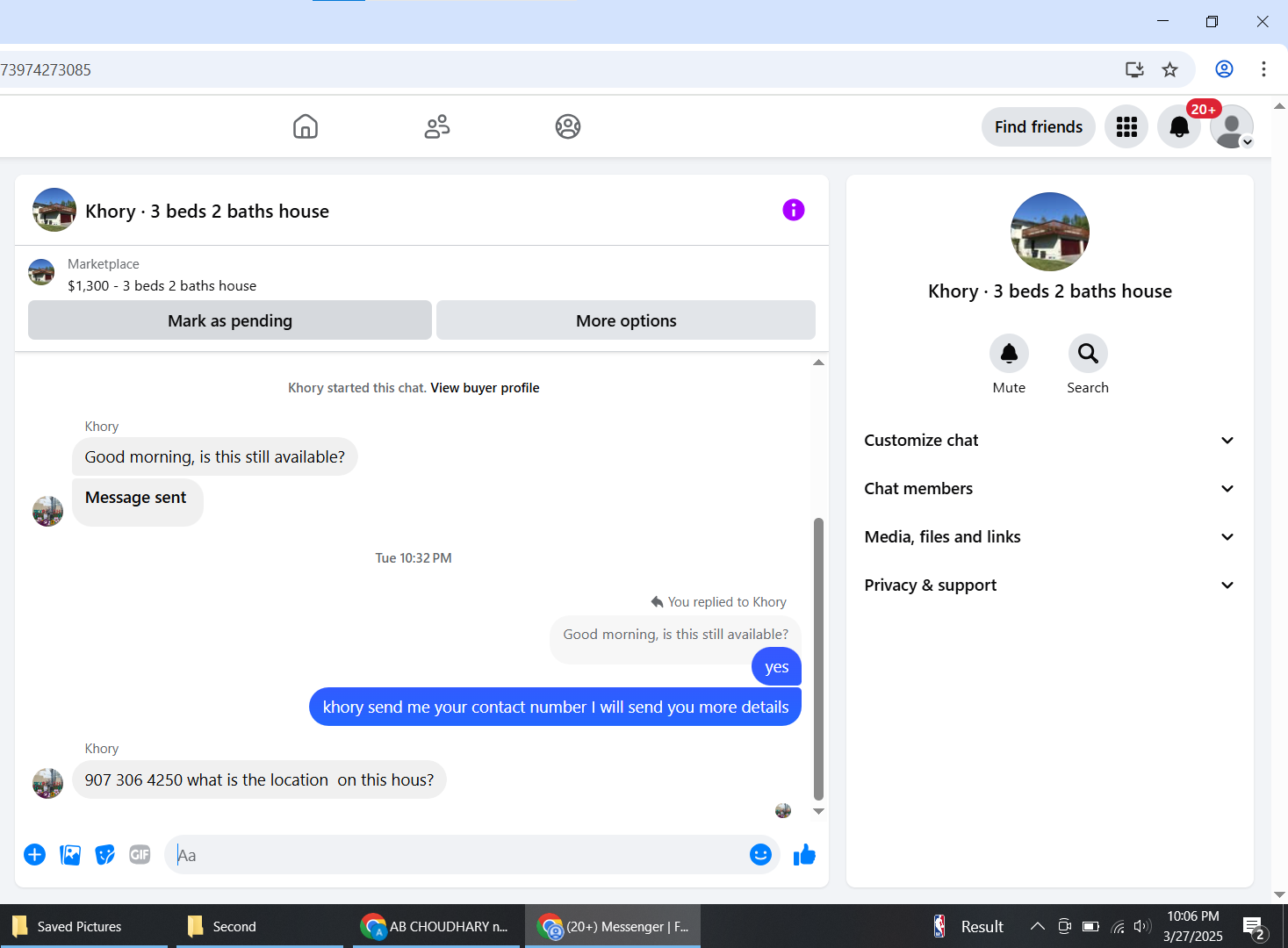
Task: Open More options button
Action: 626,320
